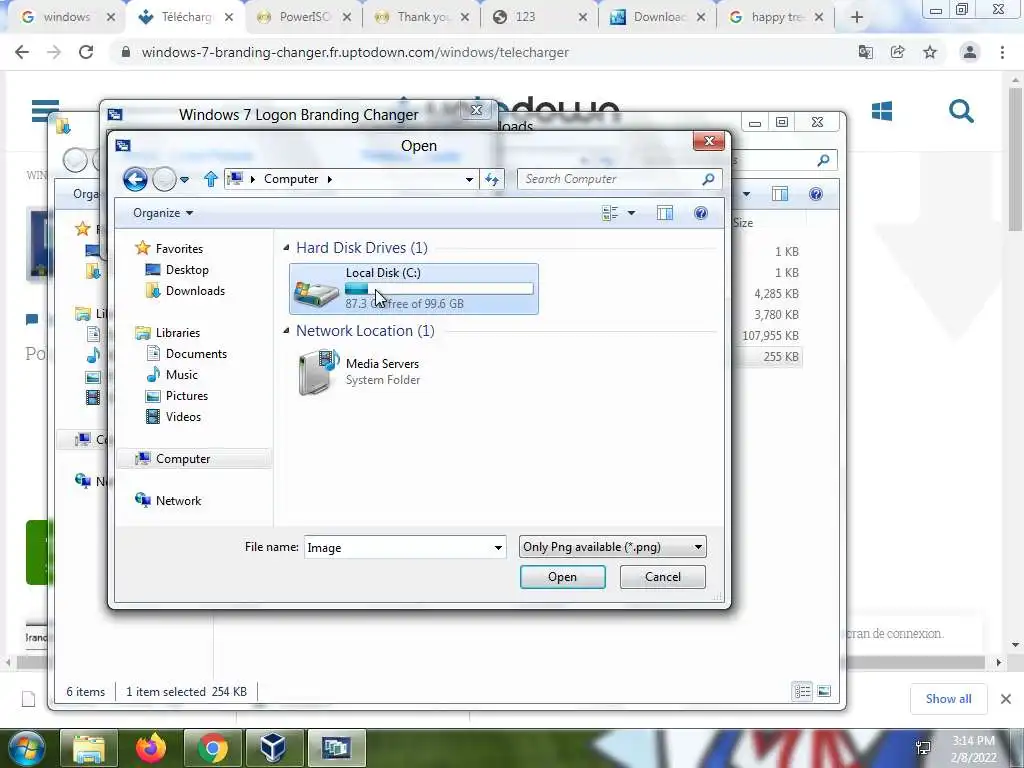The width and height of the screenshot is (1024, 768).
Task: Open the recent locations dropdown arrow
Action: click(185, 180)
